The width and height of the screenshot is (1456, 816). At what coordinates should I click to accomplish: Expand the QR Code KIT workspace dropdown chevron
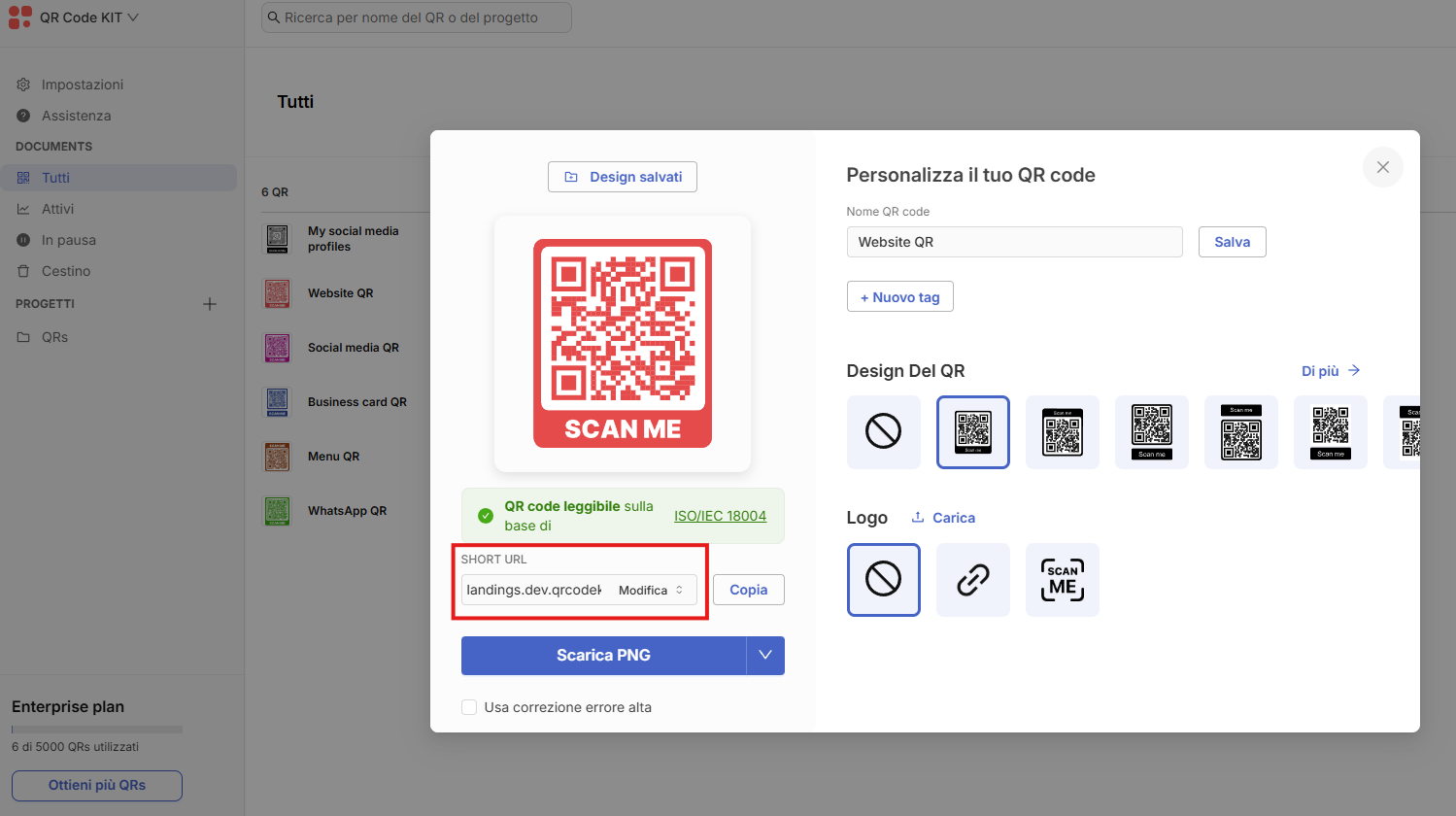coord(133,17)
